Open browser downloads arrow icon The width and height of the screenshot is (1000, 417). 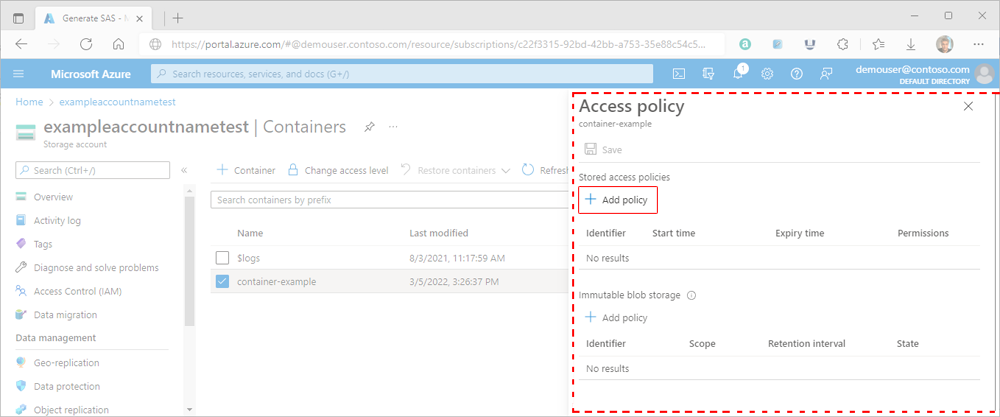pyautogui.click(x=911, y=44)
